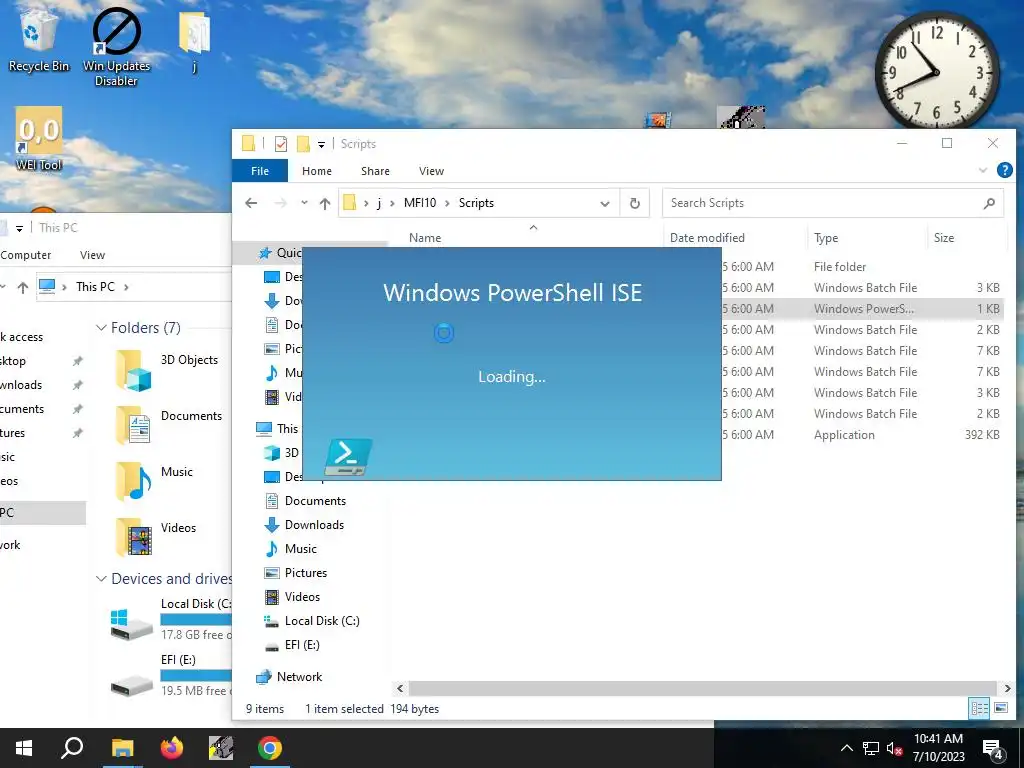Viewport: 1024px width, 768px height.
Task: Open Explorer help question mark
Action: click(1004, 170)
